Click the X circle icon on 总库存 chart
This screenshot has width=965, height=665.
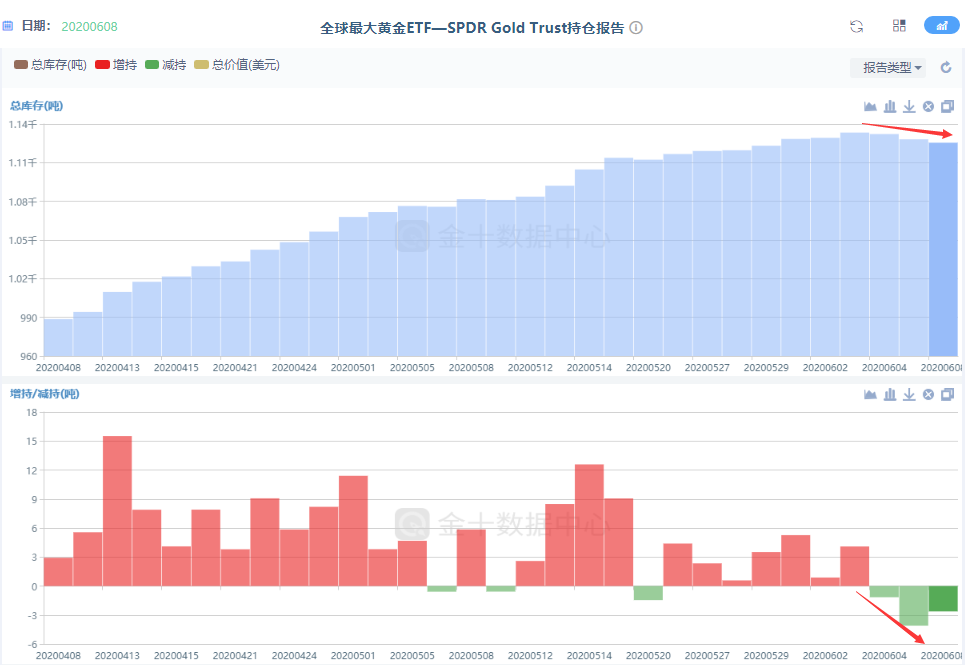[x=929, y=106]
